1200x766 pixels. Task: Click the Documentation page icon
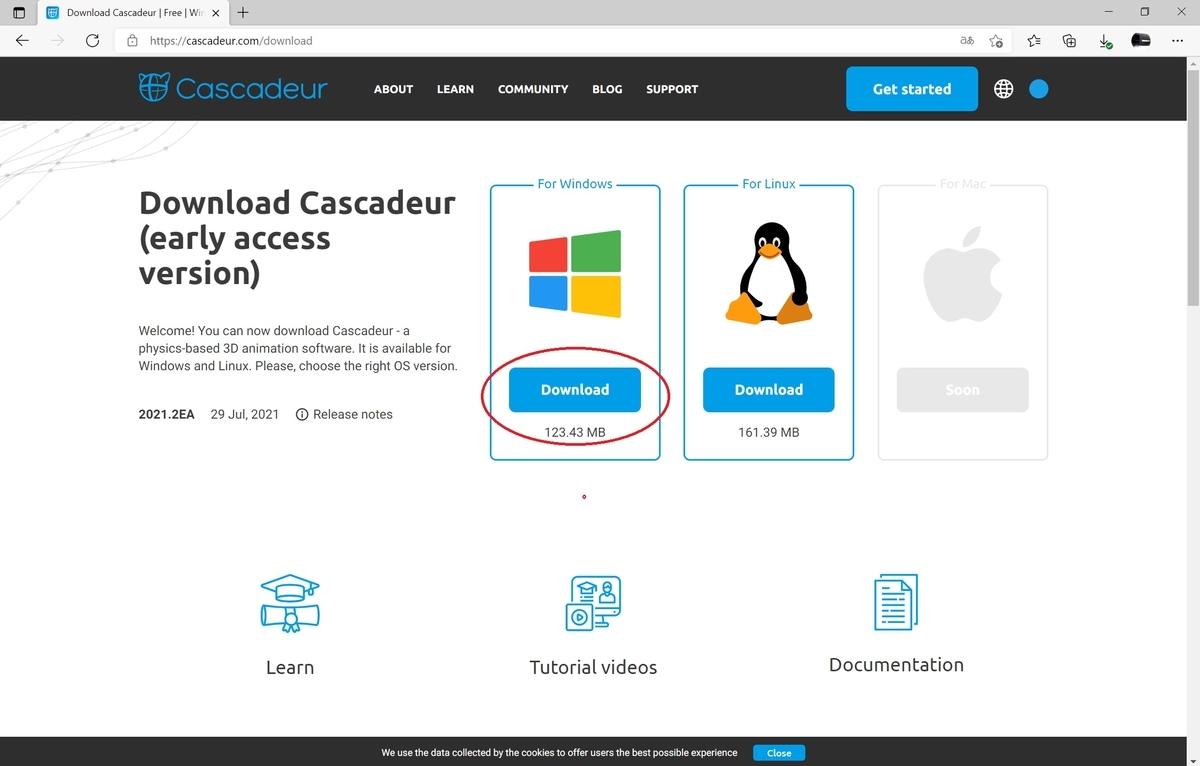tap(896, 602)
